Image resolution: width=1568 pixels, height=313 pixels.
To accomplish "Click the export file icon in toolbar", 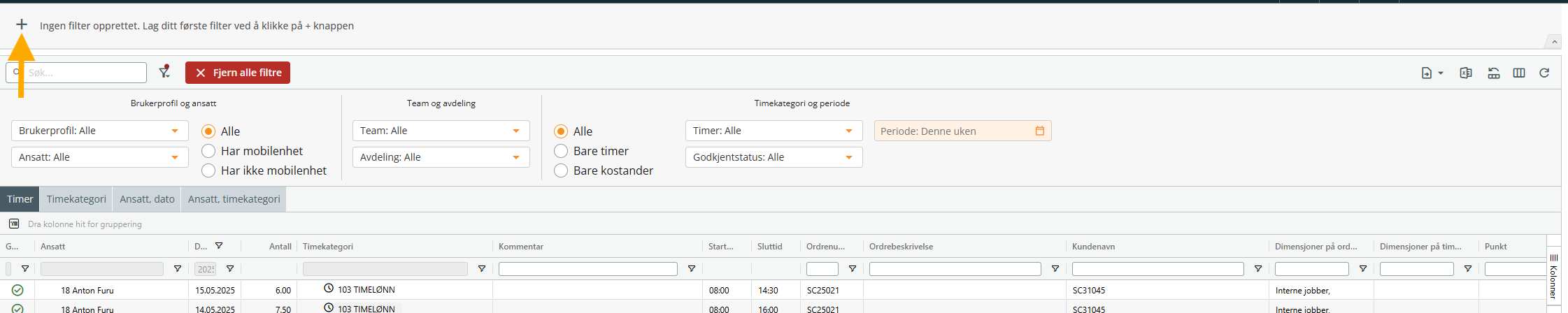I will [1427, 73].
